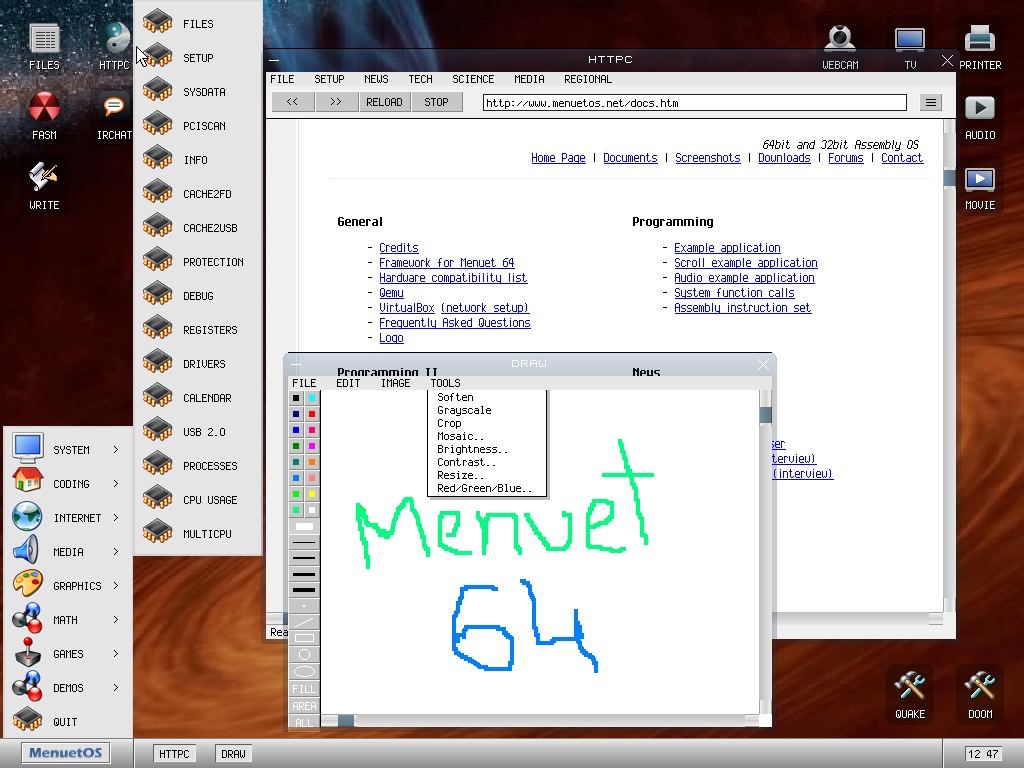Pick the yellow color swatch in Draw
The height and width of the screenshot is (768, 1024).
tap(312, 494)
